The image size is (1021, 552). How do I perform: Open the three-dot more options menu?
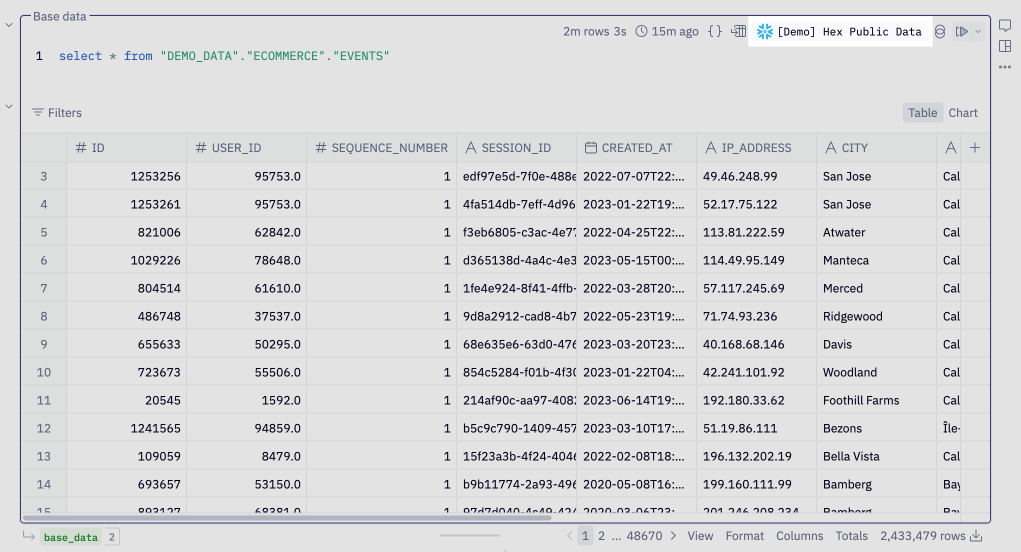pyautogui.click(x=1005, y=66)
